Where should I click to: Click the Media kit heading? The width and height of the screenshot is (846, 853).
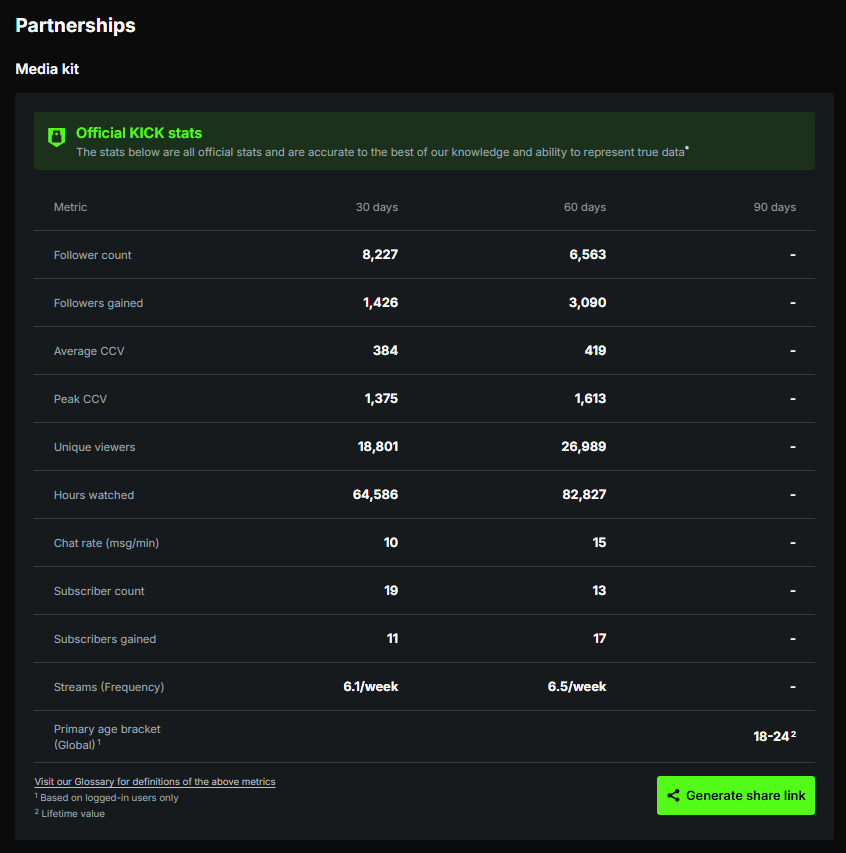(47, 69)
